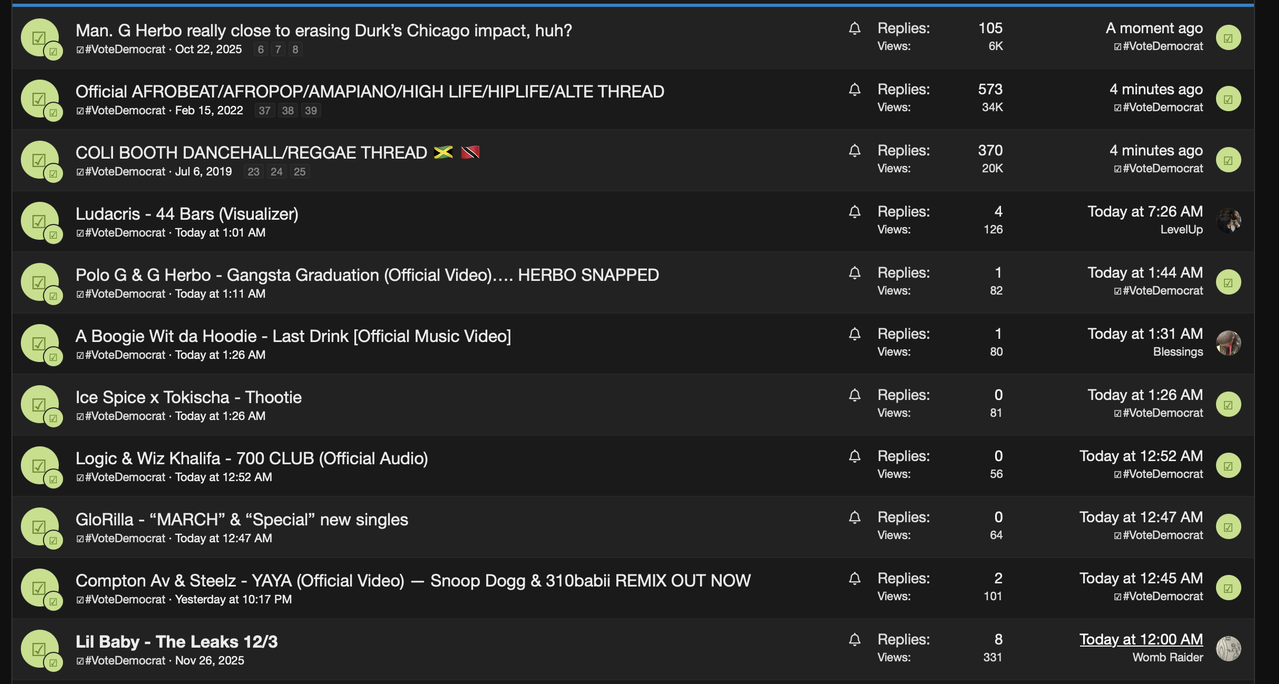Open Logic & Wiz Khalifa 700 CLUB thread

[252, 457]
